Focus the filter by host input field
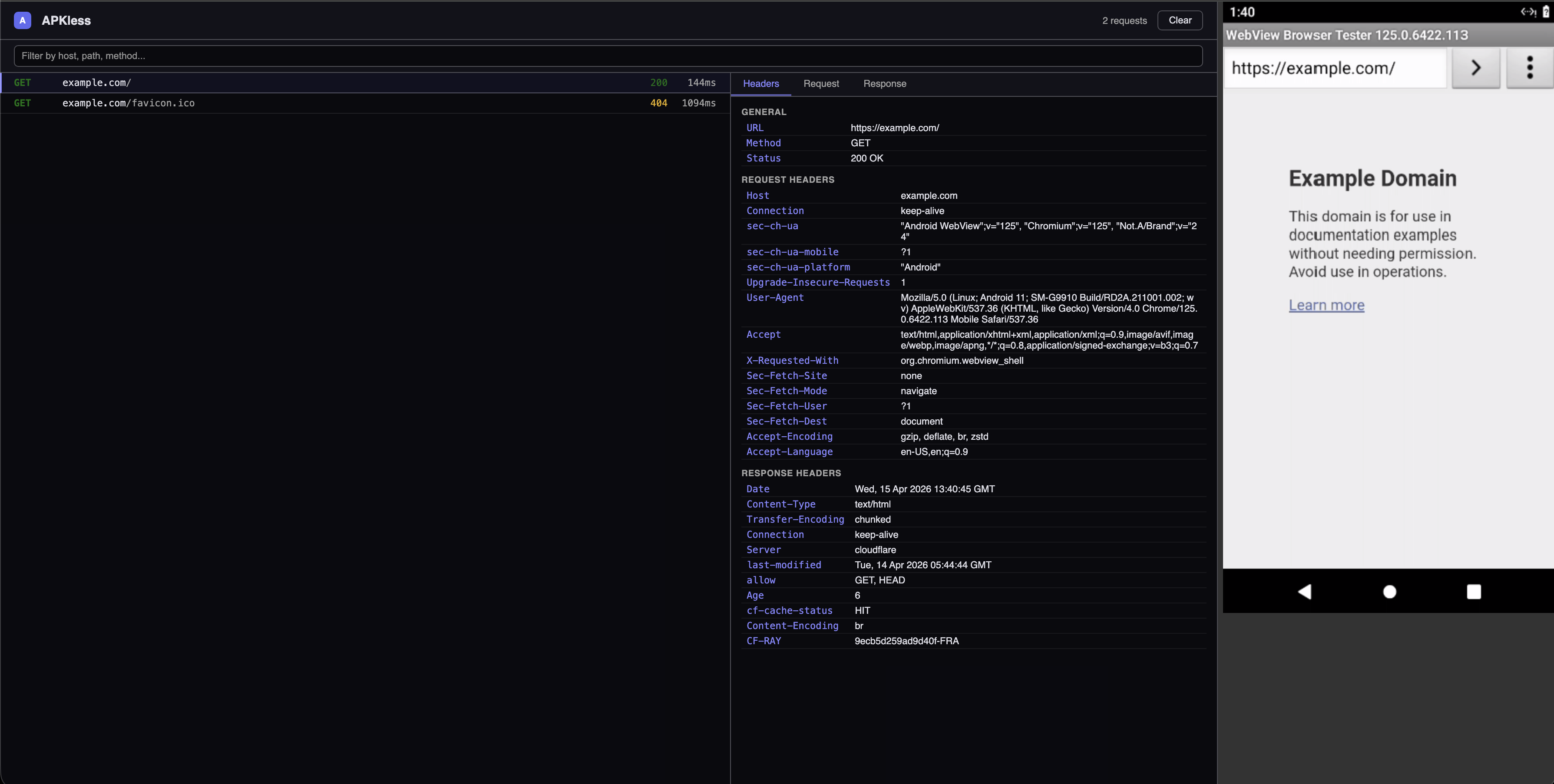 coord(608,56)
